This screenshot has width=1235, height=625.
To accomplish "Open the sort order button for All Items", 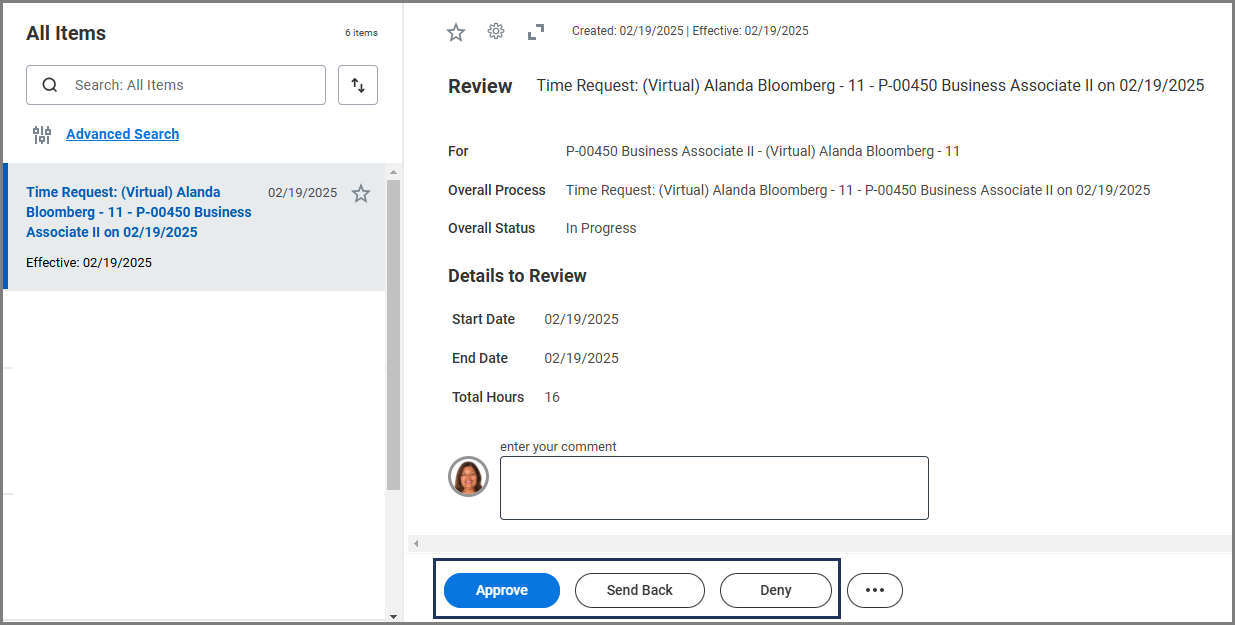I will coord(358,85).
